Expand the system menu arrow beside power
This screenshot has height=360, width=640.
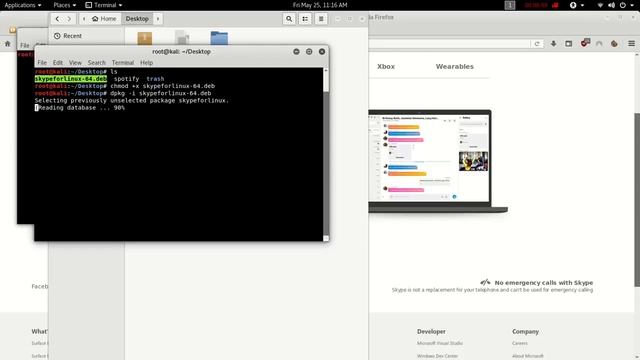pyautogui.click(x=633, y=5)
